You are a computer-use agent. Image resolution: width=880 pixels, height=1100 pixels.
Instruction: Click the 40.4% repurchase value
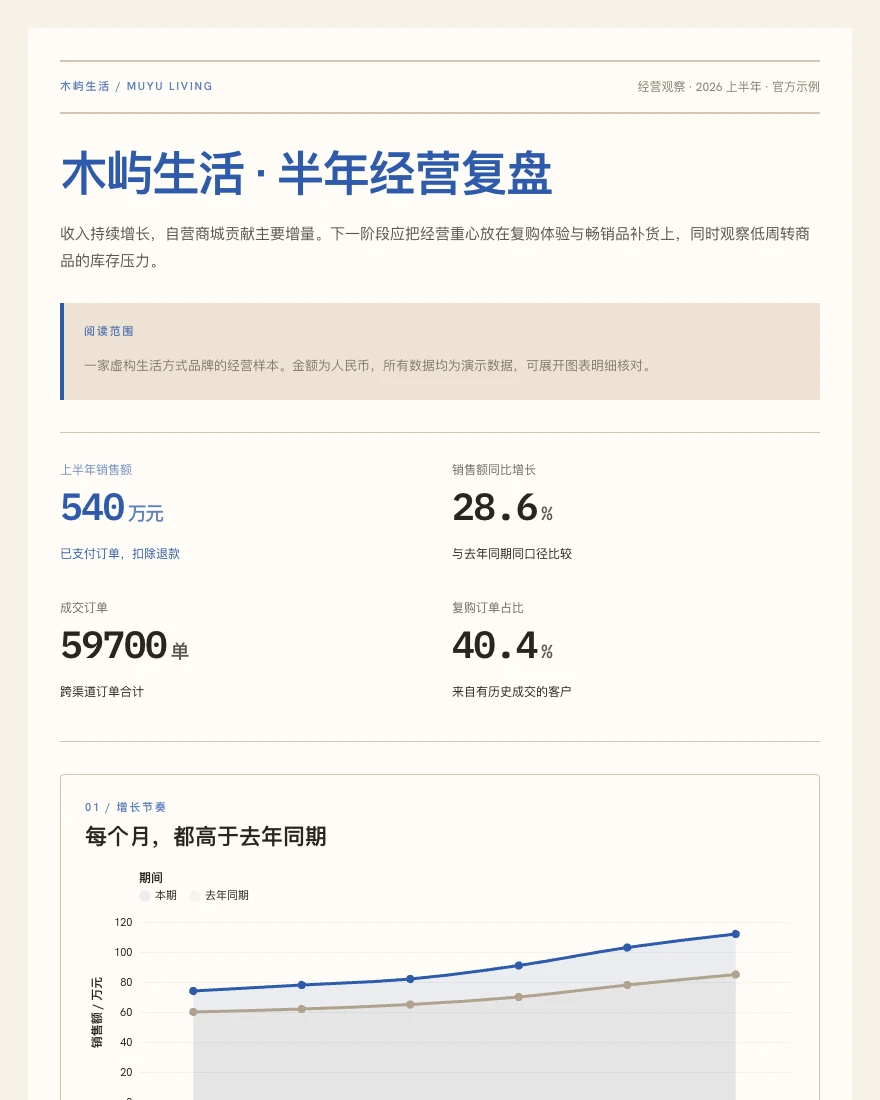(x=502, y=645)
